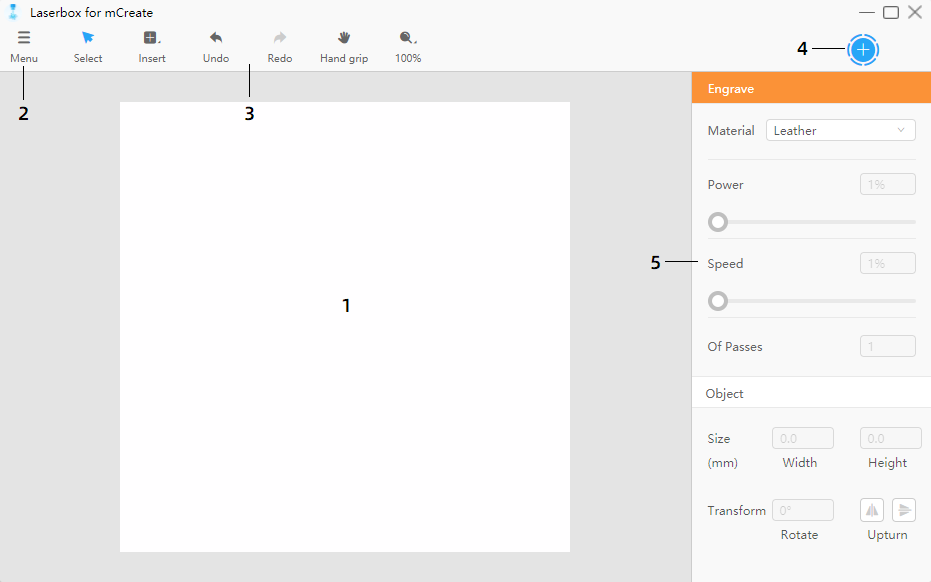Open the Insert tool
The height and width of the screenshot is (582, 931).
tap(152, 47)
